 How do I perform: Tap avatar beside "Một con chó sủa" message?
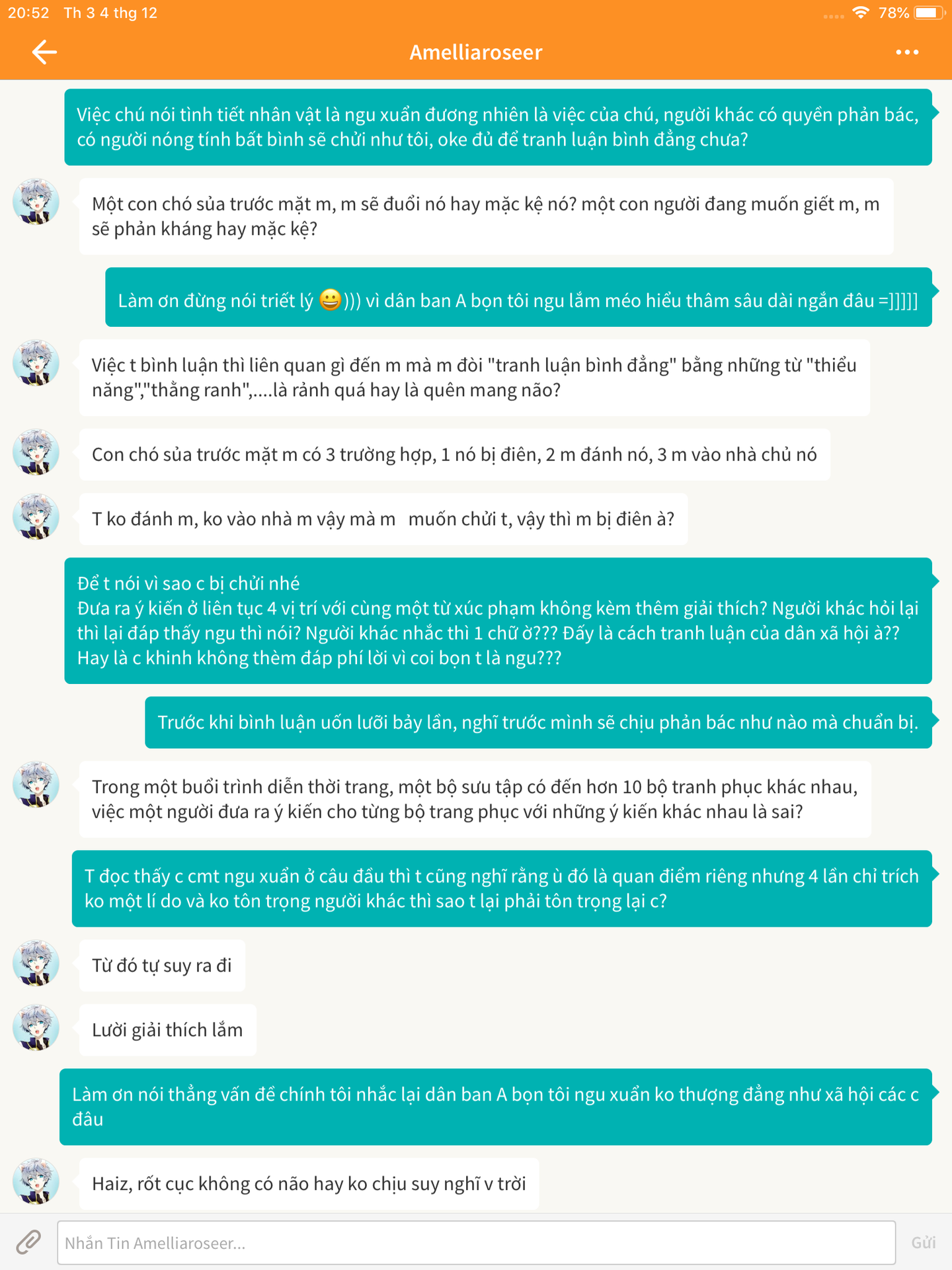click(x=36, y=202)
